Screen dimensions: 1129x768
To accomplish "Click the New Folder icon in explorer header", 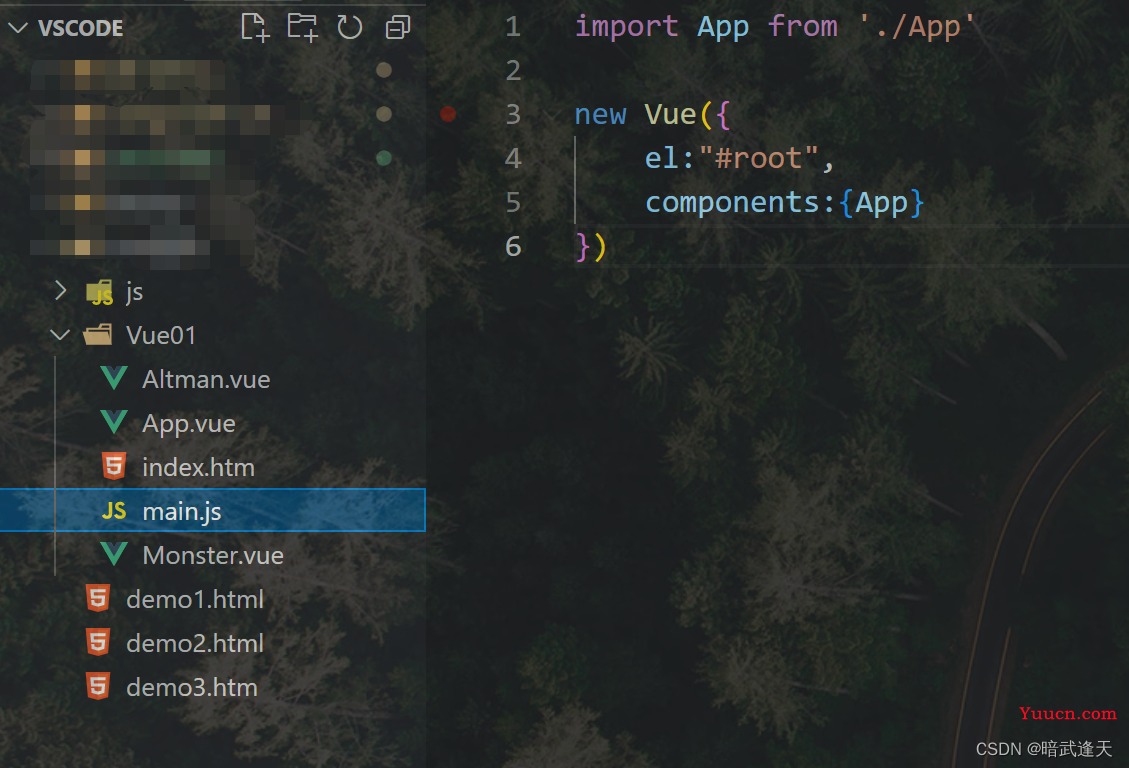I will tap(302, 27).
